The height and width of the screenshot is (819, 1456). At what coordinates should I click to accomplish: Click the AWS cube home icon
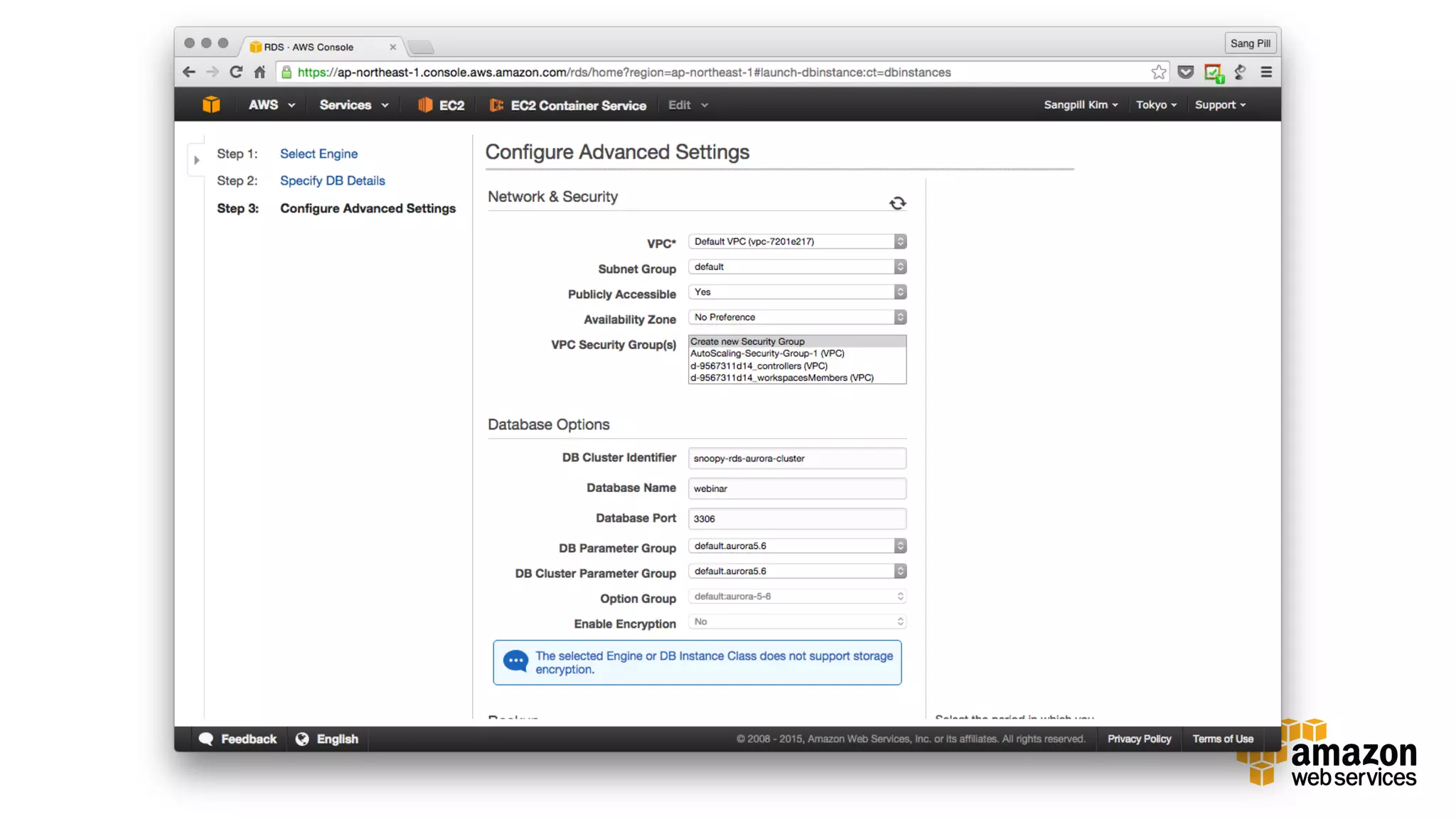tap(211, 105)
